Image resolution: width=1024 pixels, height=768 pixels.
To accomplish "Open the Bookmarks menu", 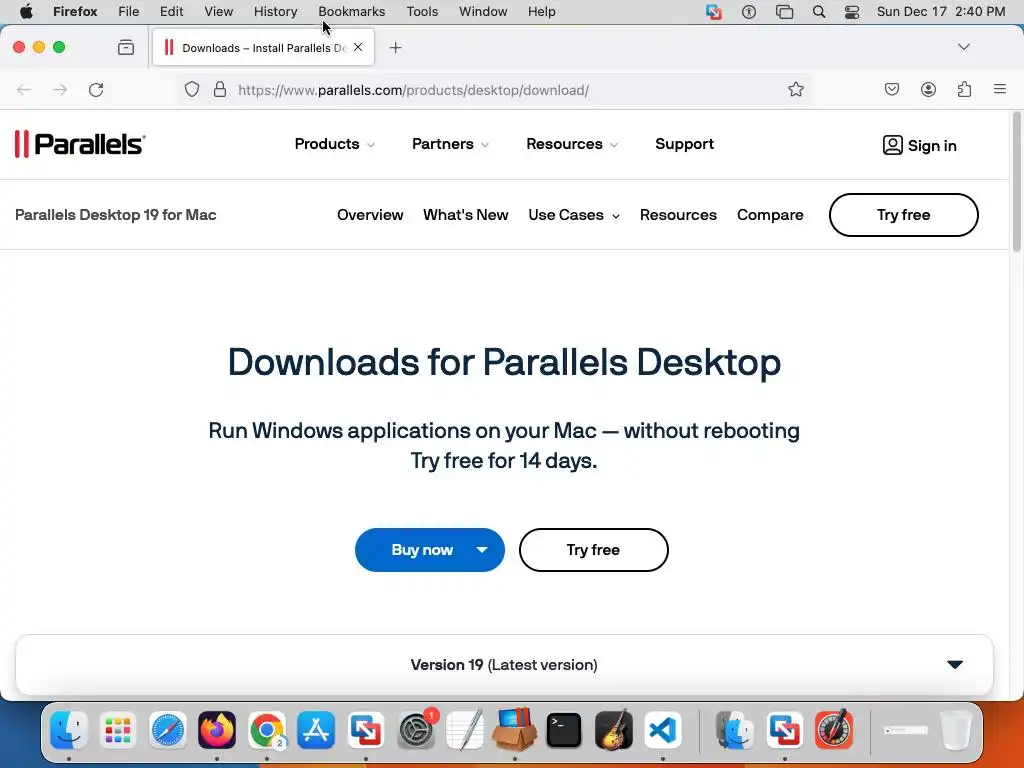I will [x=351, y=12].
